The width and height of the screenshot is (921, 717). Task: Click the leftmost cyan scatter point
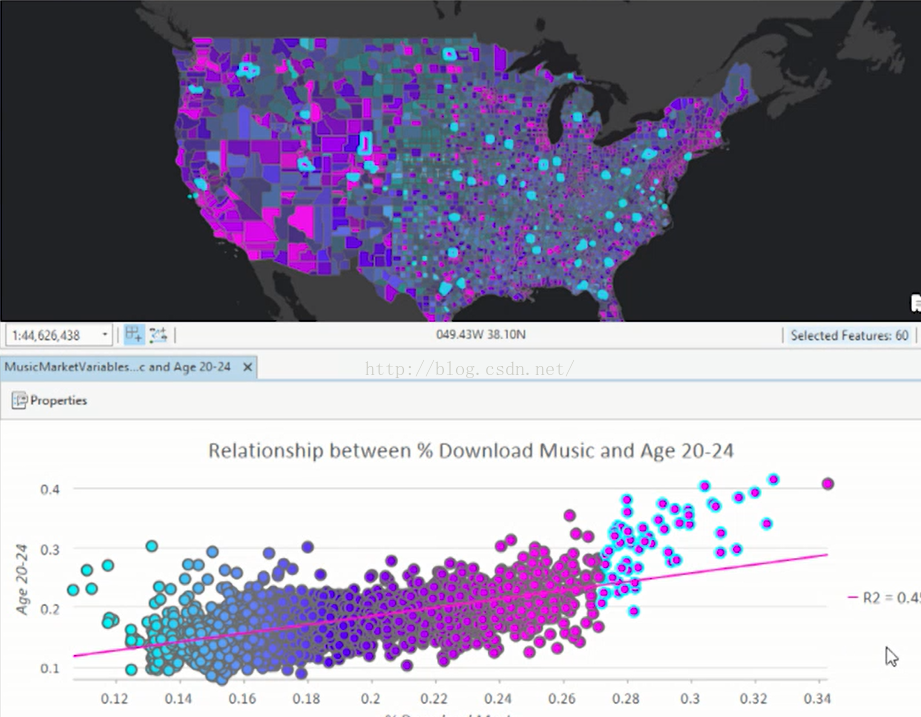(72, 590)
